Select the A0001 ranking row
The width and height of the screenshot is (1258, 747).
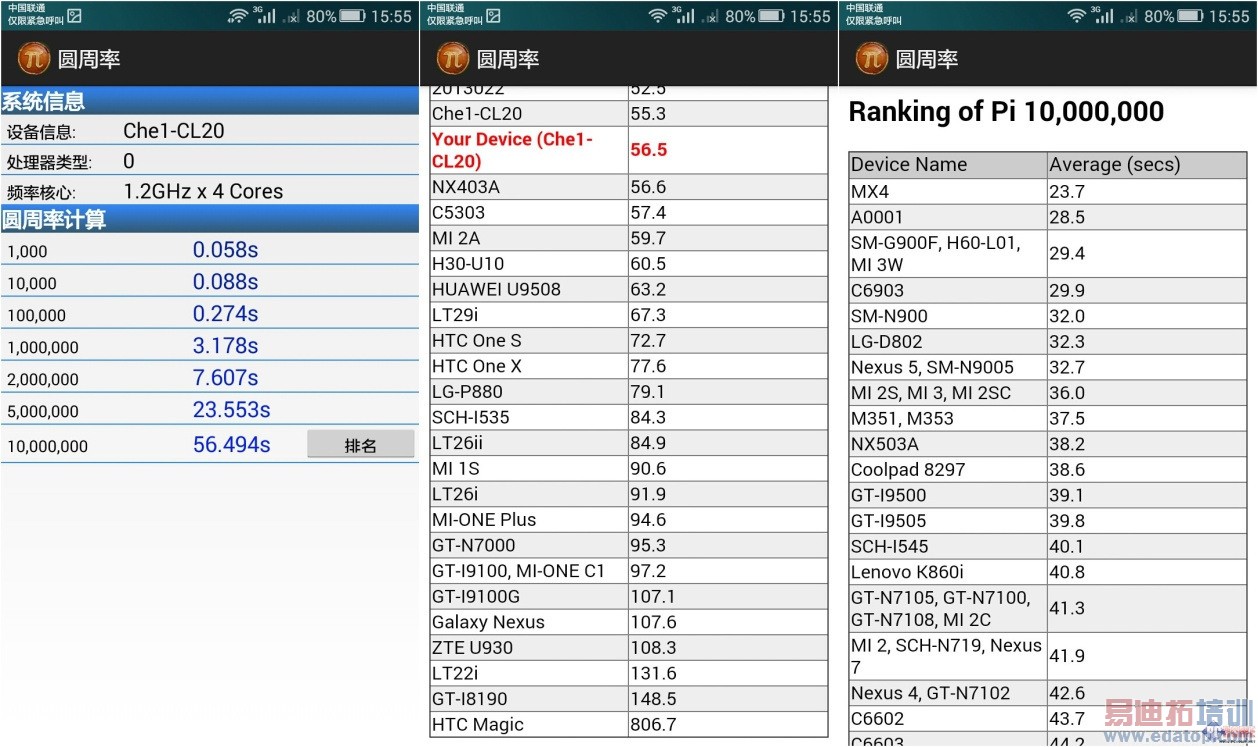click(x=1048, y=217)
